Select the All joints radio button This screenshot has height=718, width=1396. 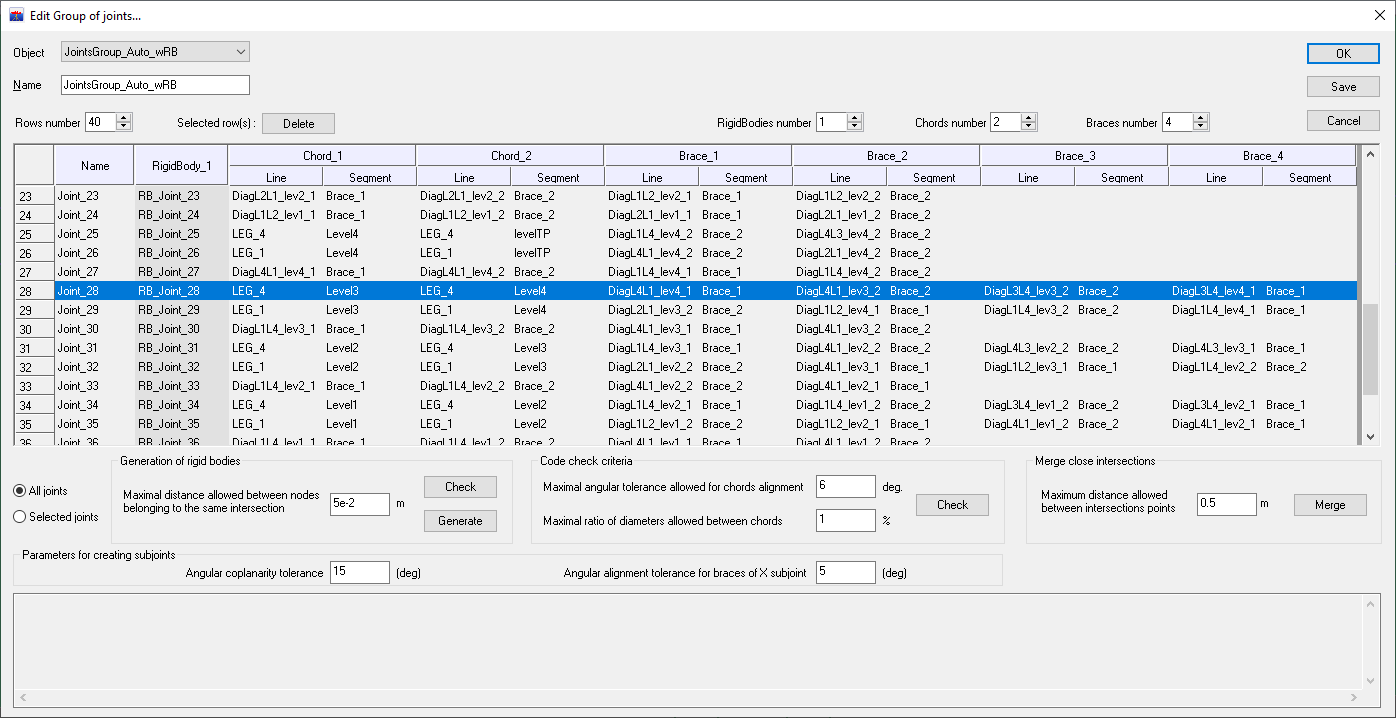[x=20, y=491]
